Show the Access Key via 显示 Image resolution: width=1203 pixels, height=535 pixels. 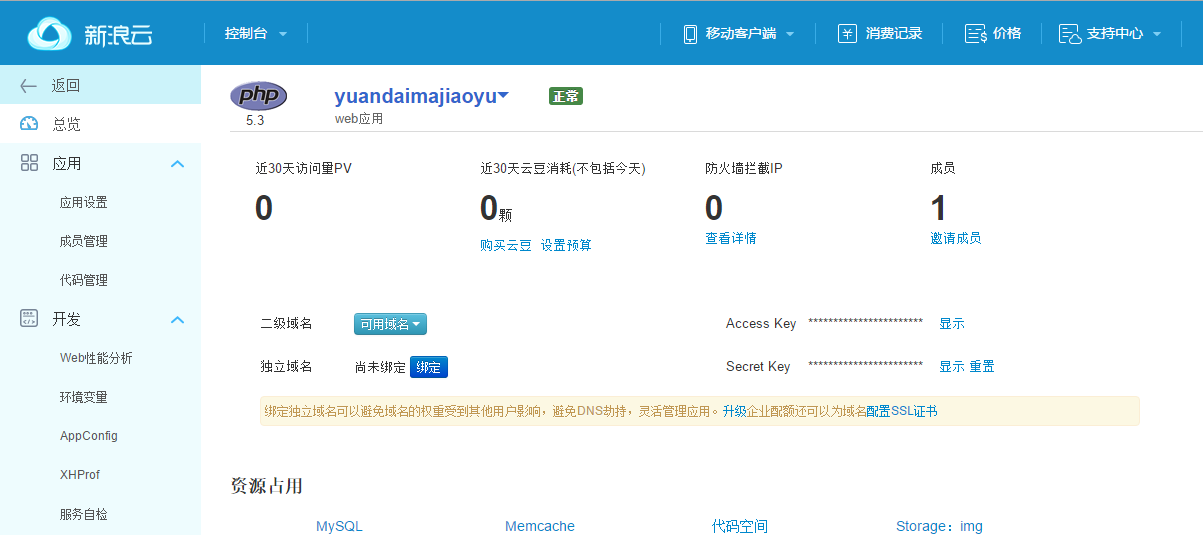tap(952, 324)
